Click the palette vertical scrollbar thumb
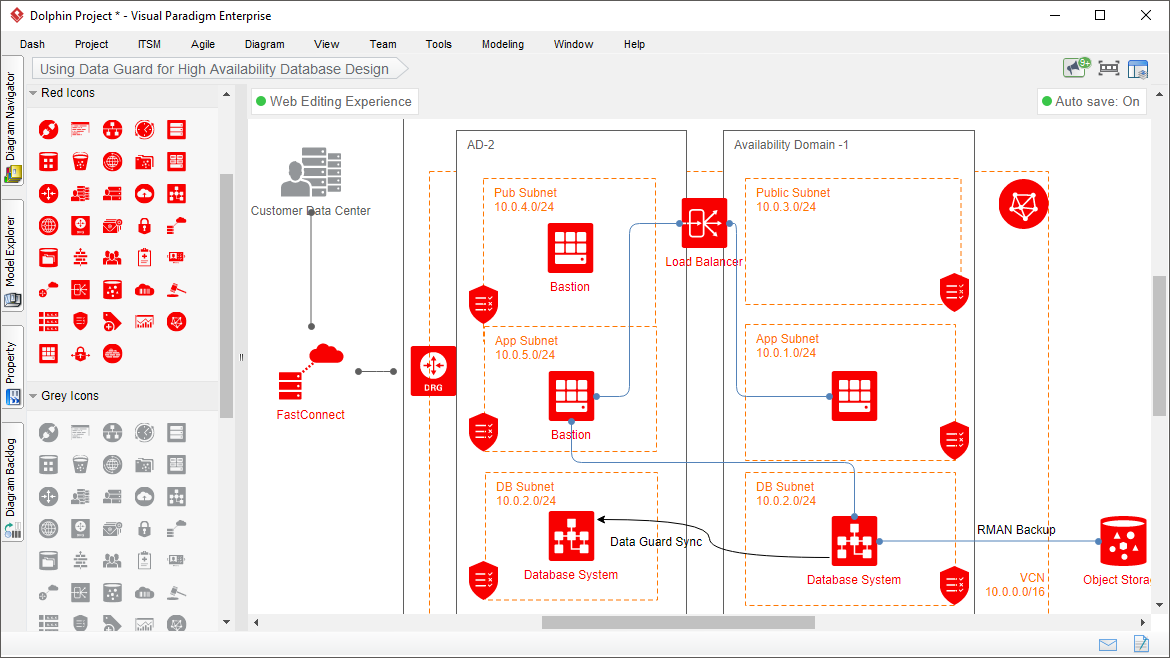Viewport: 1170px width, 658px height. coord(227,295)
